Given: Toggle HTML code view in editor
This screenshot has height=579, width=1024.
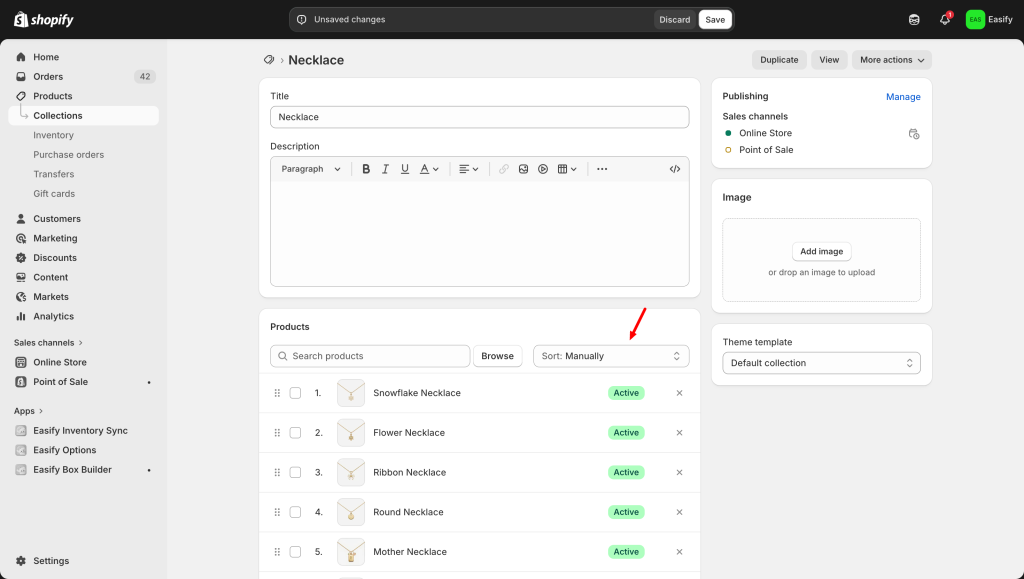Looking at the screenshot, I should tap(675, 169).
